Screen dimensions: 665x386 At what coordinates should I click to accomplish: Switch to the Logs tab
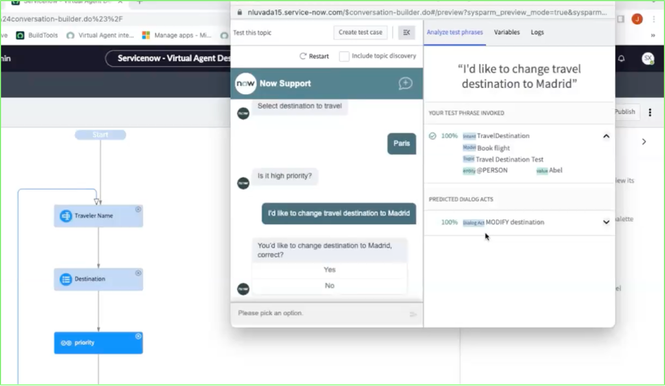537,32
